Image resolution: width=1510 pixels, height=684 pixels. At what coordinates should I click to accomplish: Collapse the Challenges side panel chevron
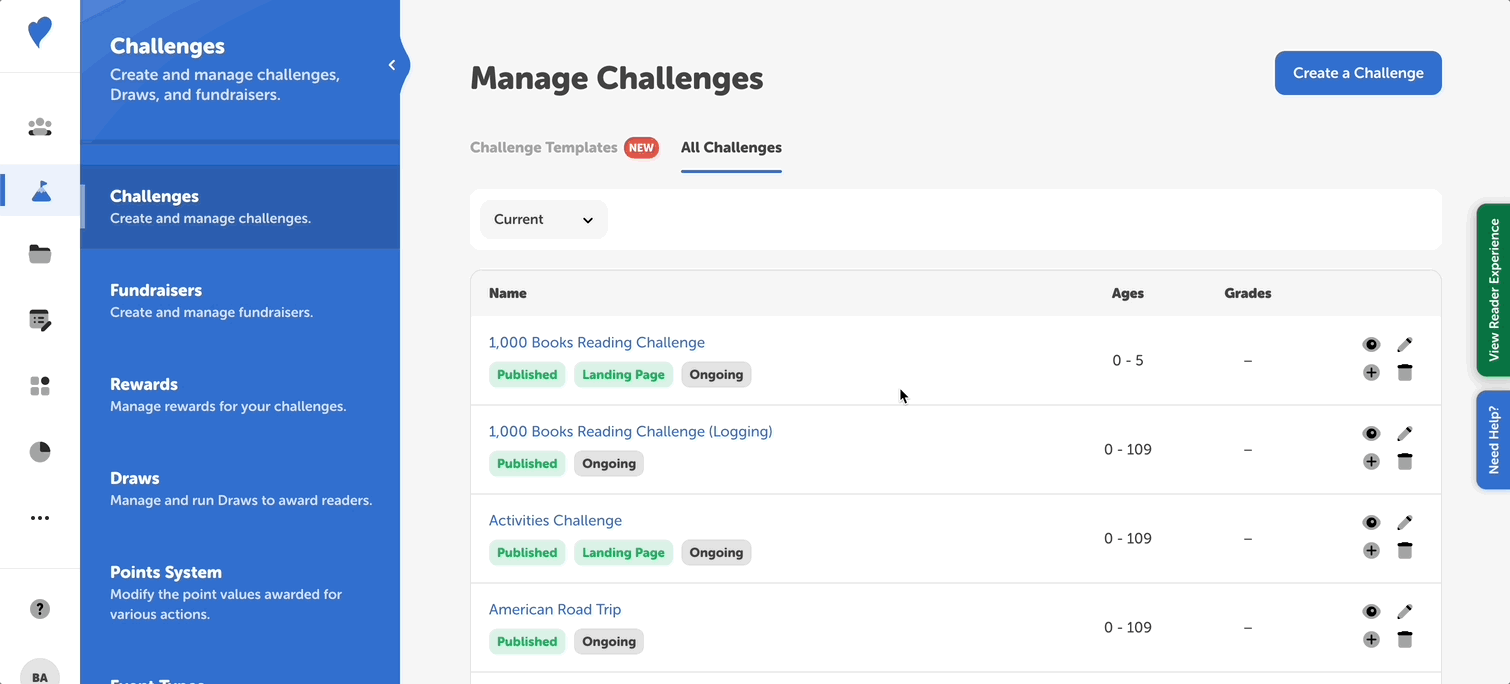[392, 65]
